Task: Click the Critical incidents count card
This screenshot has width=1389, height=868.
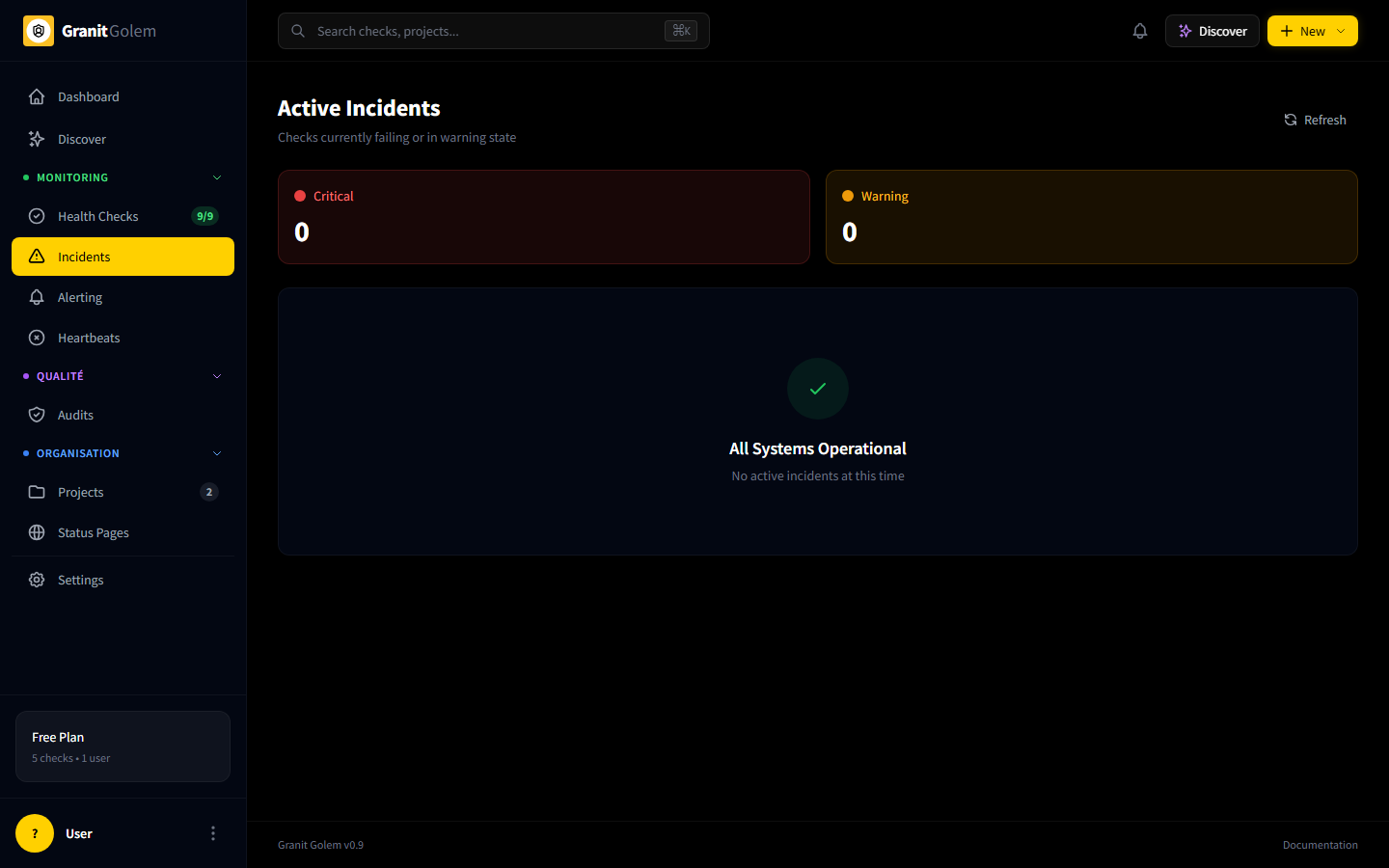Action: (x=544, y=217)
